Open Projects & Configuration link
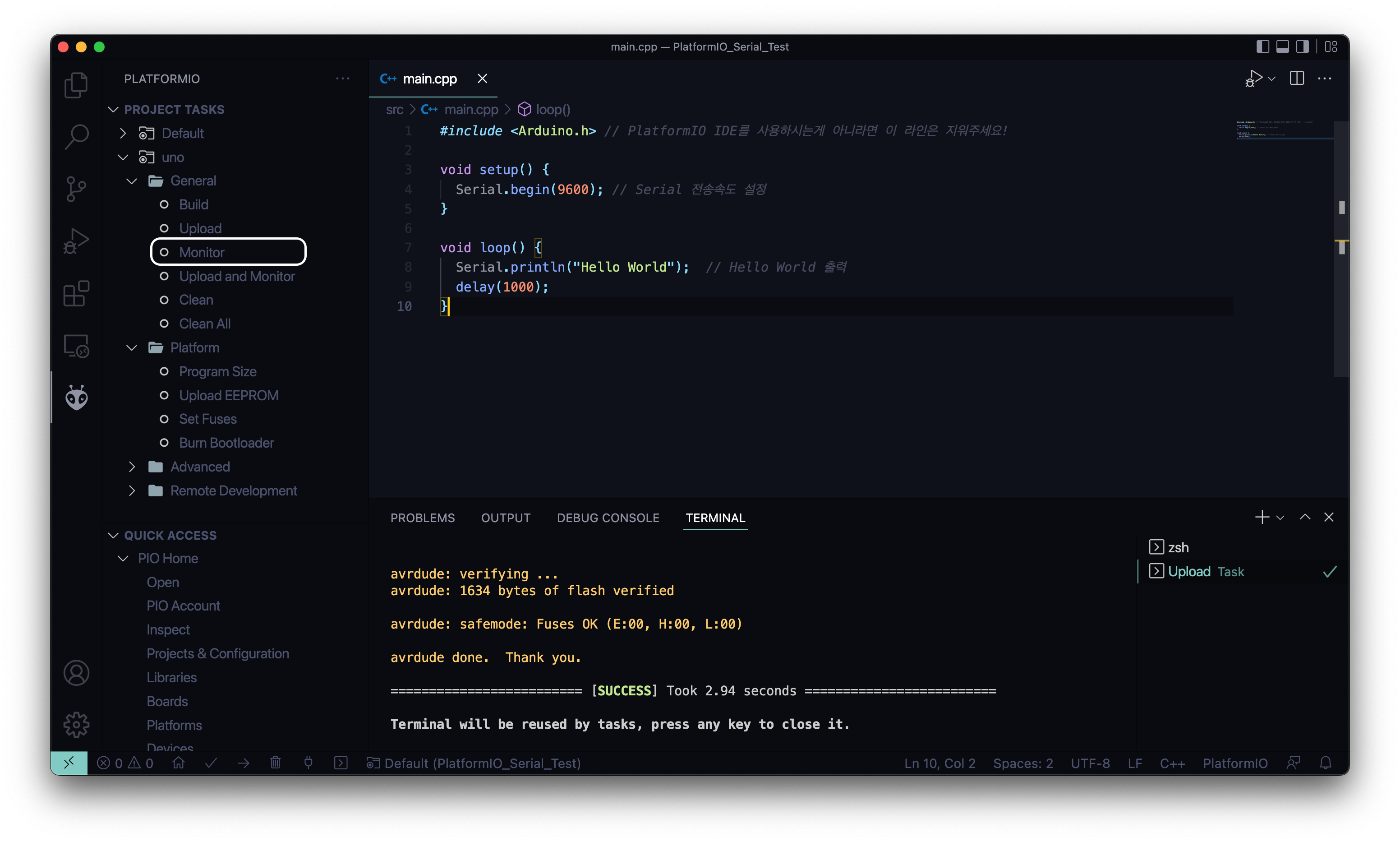The width and height of the screenshot is (1400, 842). point(218,654)
